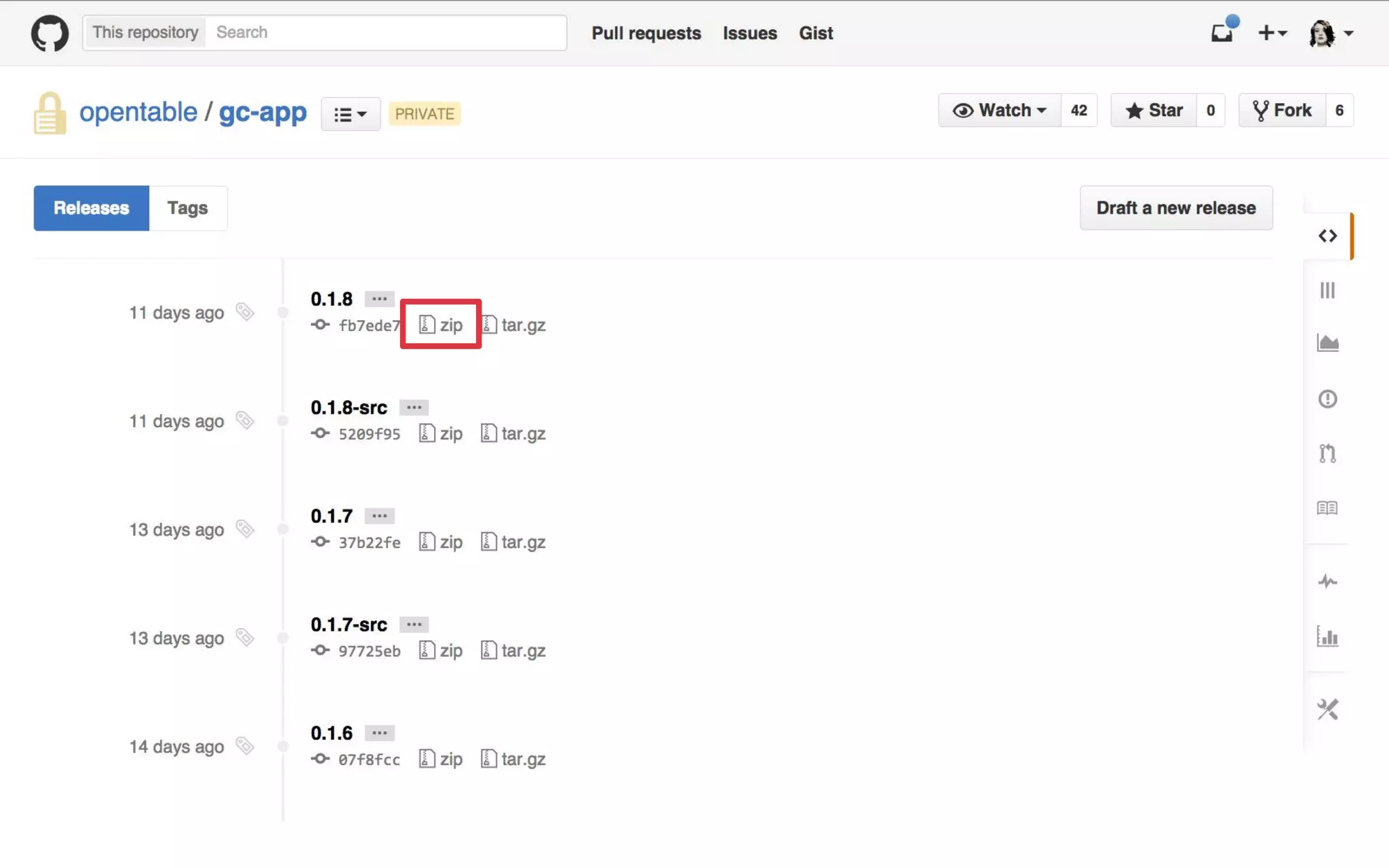
Task: Open the Graphs bar chart sidebar icon
Action: [1327, 636]
